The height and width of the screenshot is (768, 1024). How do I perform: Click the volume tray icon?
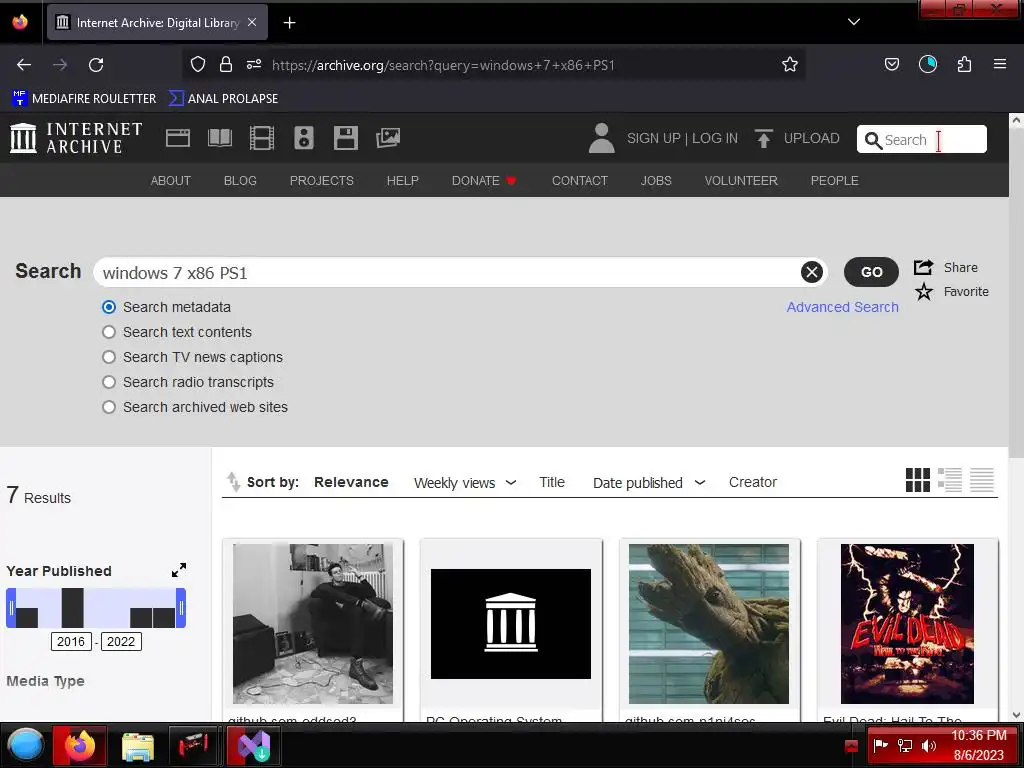click(929, 746)
